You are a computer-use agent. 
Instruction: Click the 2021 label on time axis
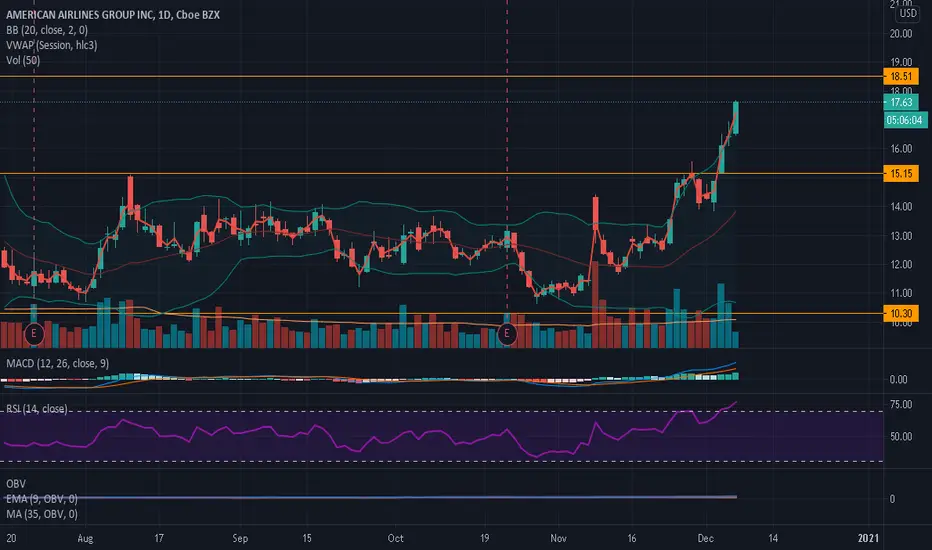point(868,538)
